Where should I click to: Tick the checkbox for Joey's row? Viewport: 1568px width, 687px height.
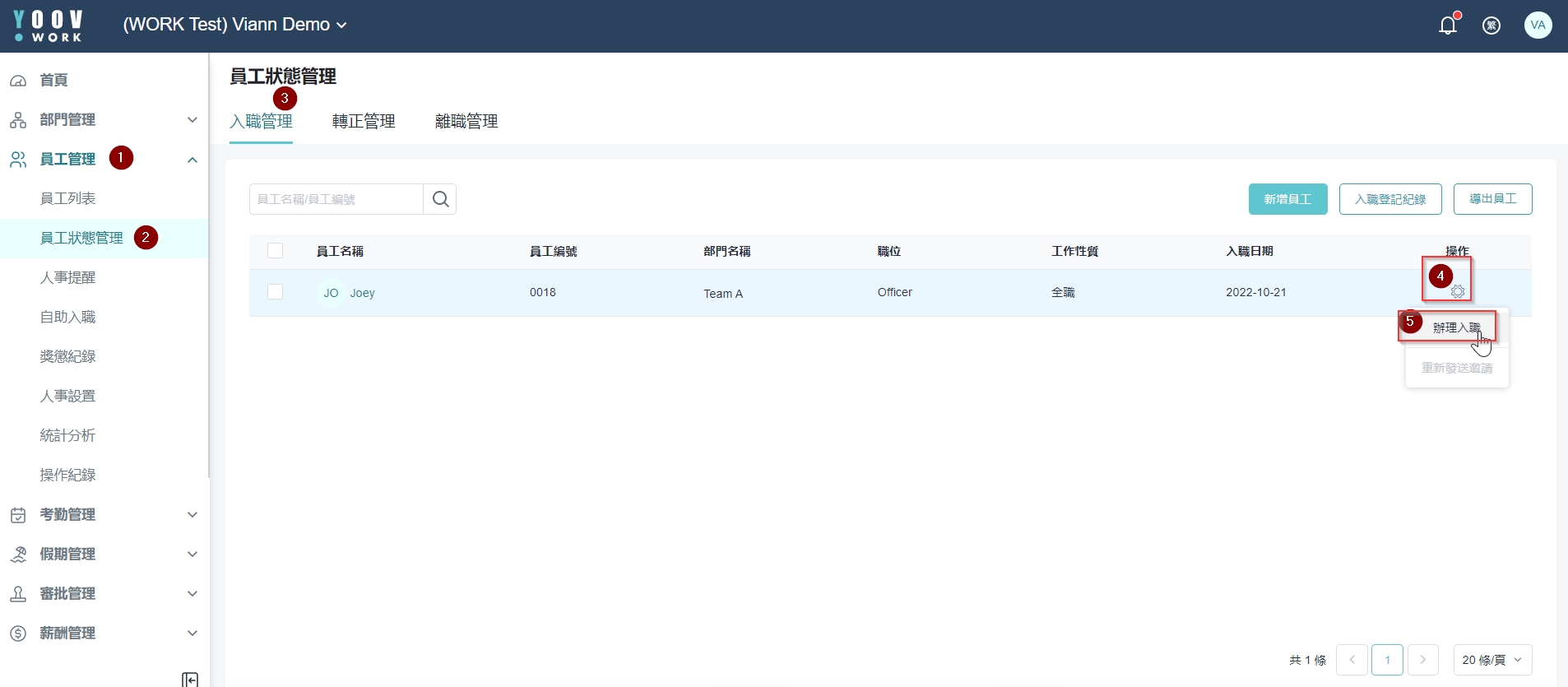(x=276, y=292)
